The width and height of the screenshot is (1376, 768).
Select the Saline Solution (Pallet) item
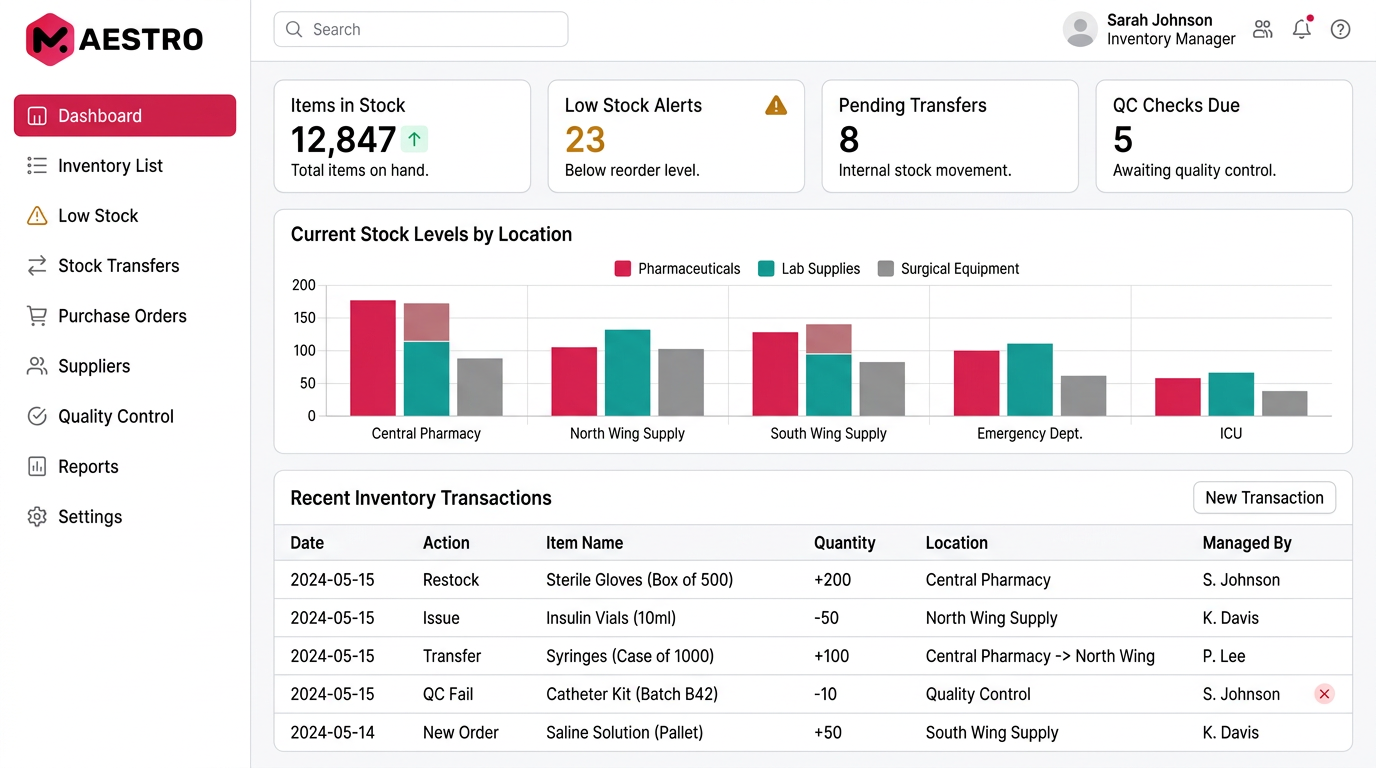(624, 732)
